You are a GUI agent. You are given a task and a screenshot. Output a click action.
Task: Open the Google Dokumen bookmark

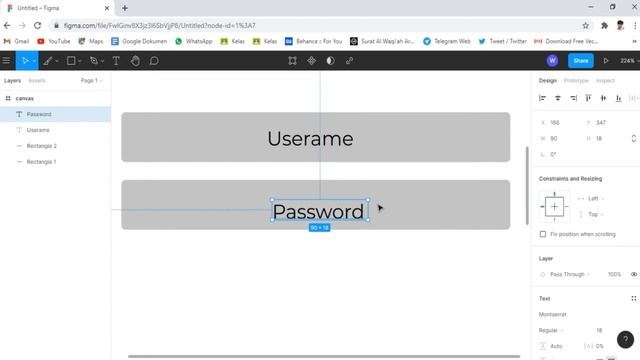pyautogui.click(x=139, y=41)
